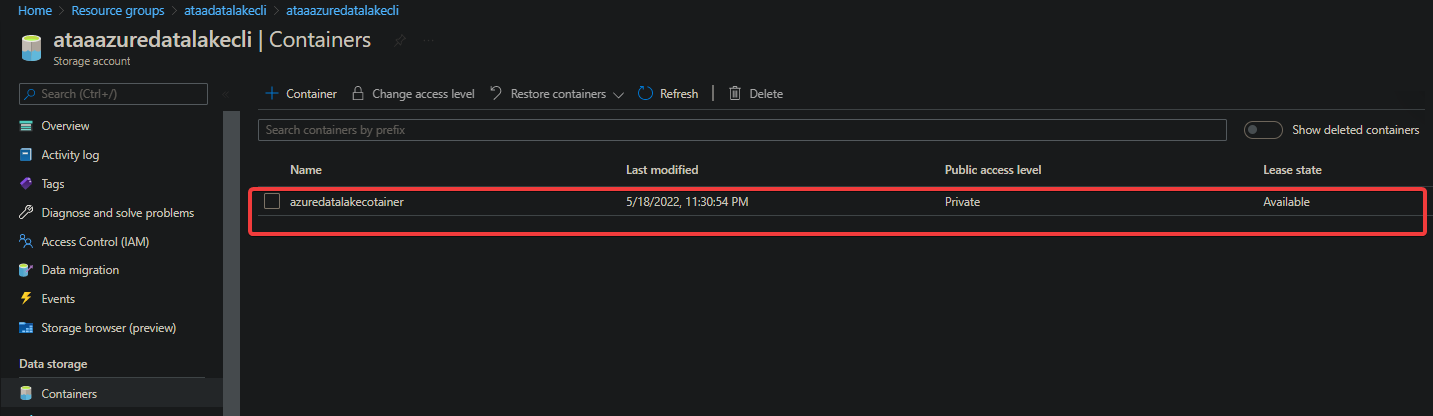Focus the sidebar Search (Ctrl+/) field
Viewport: 1433px width, 416px height.
113,94
